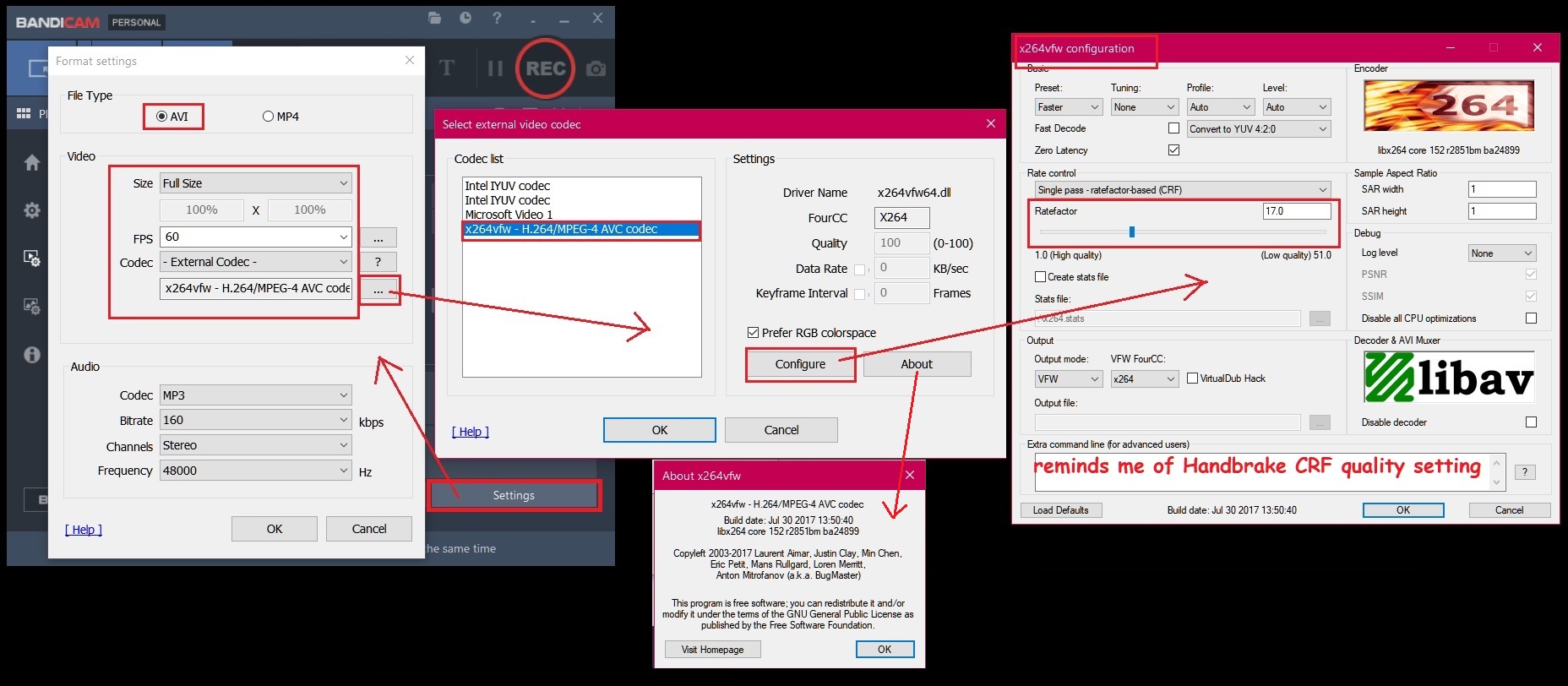Open the Log level dropdown
Image resolution: width=1568 pixels, height=686 pixels.
tap(1502, 253)
